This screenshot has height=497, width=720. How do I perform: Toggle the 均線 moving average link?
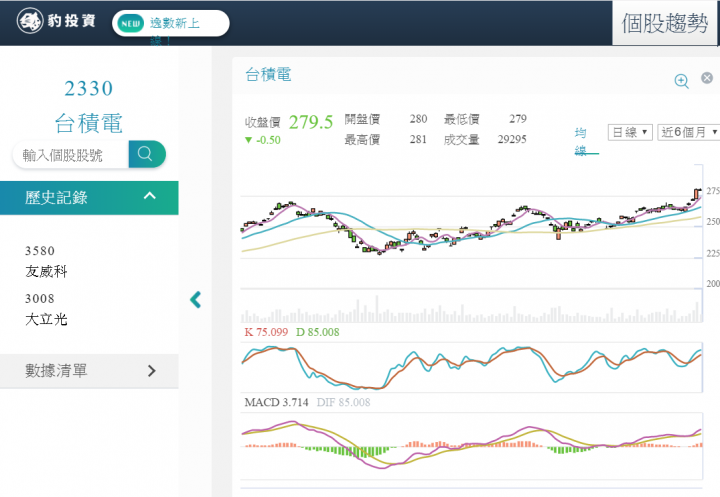point(580,142)
